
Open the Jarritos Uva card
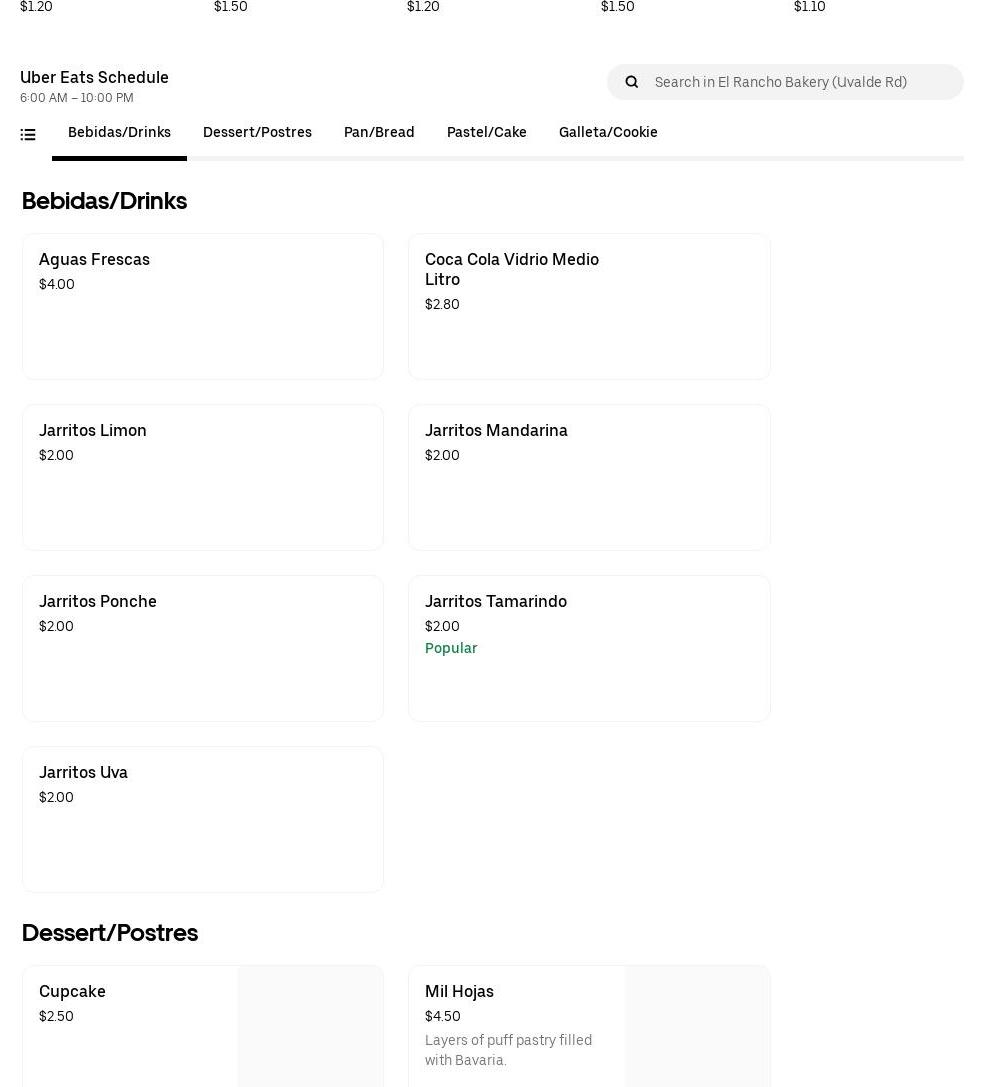(202, 819)
